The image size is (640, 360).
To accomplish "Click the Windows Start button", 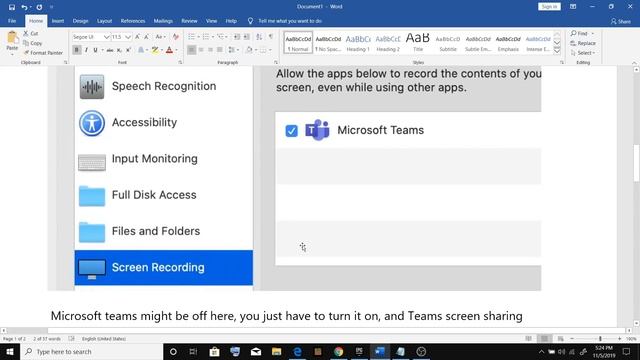I will [9, 351].
